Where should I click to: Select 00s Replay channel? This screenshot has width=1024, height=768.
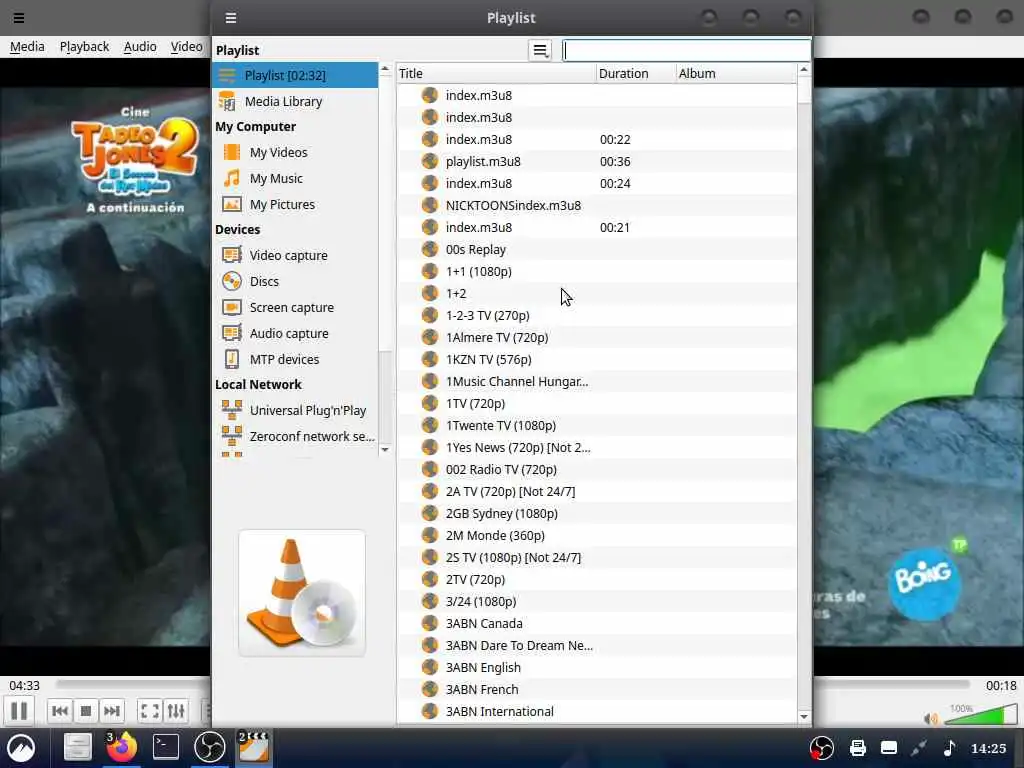pos(596,249)
